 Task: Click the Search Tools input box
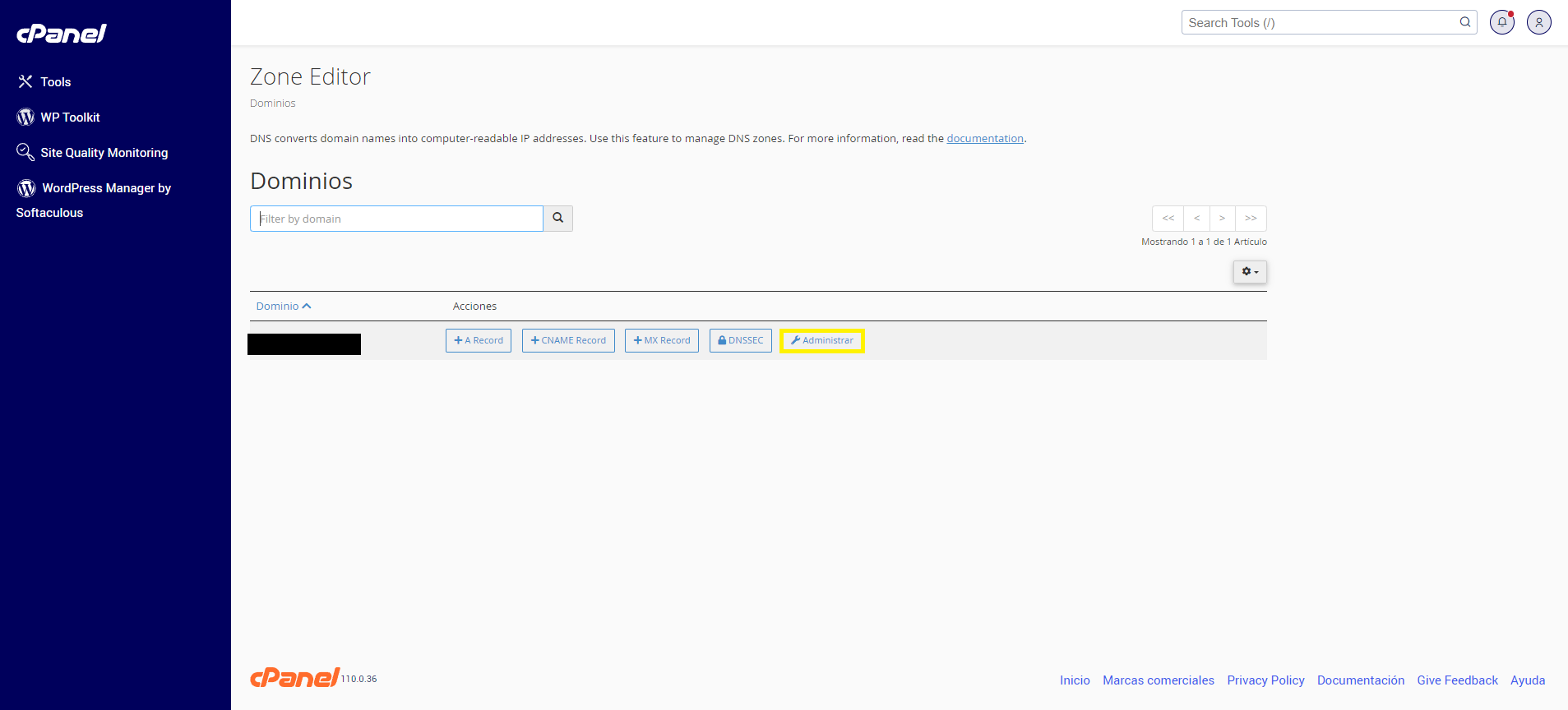point(1320,23)
